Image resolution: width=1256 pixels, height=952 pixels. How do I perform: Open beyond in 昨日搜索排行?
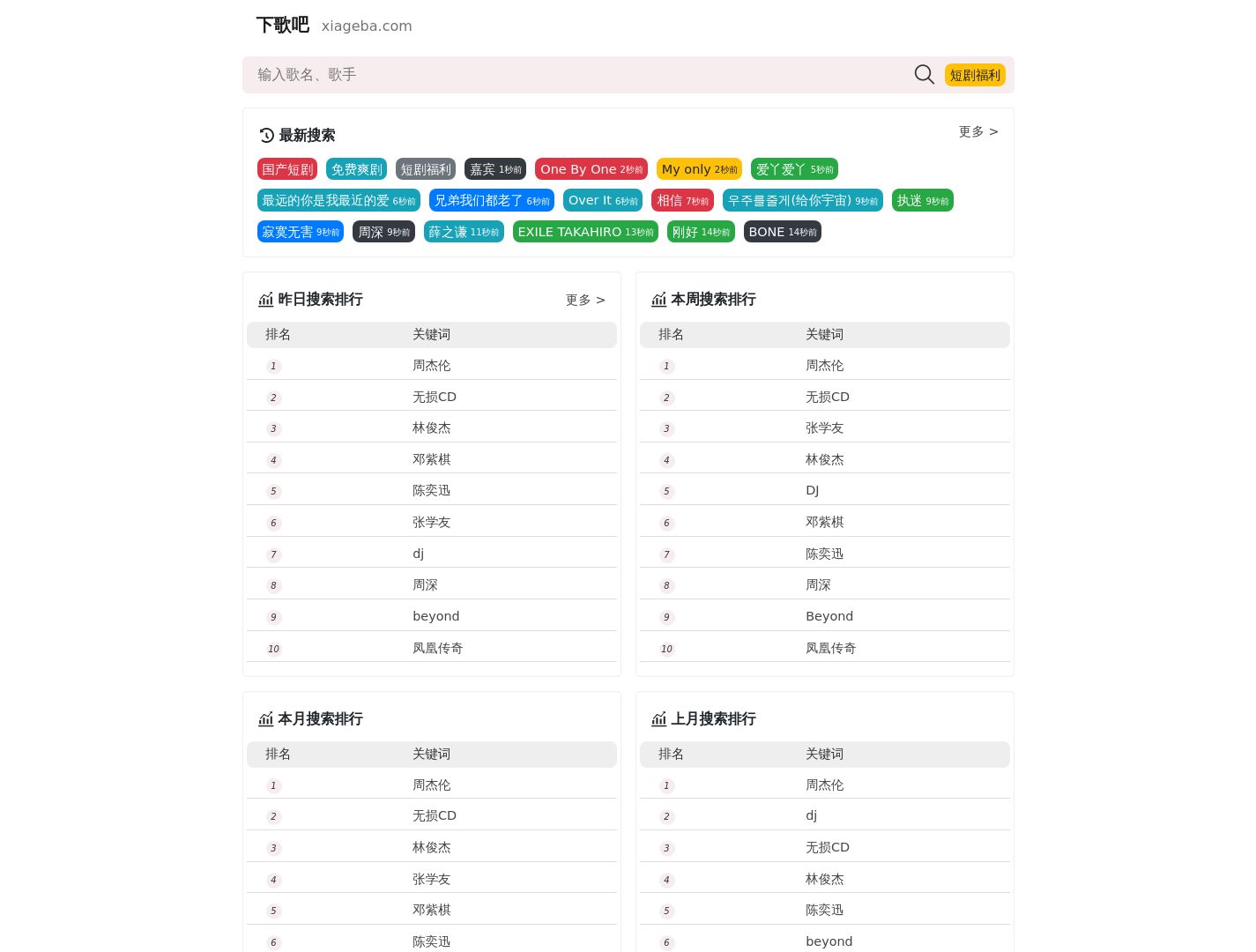coord(435,616)
